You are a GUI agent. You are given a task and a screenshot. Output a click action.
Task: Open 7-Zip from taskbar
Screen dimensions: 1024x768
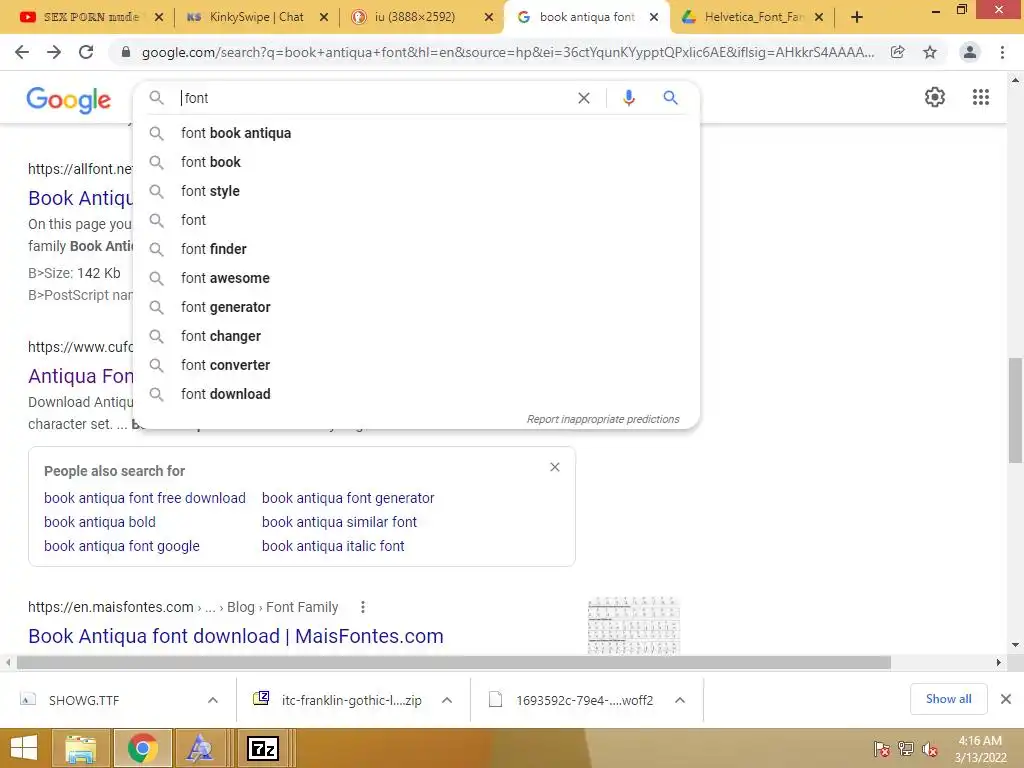pos(263,748)
